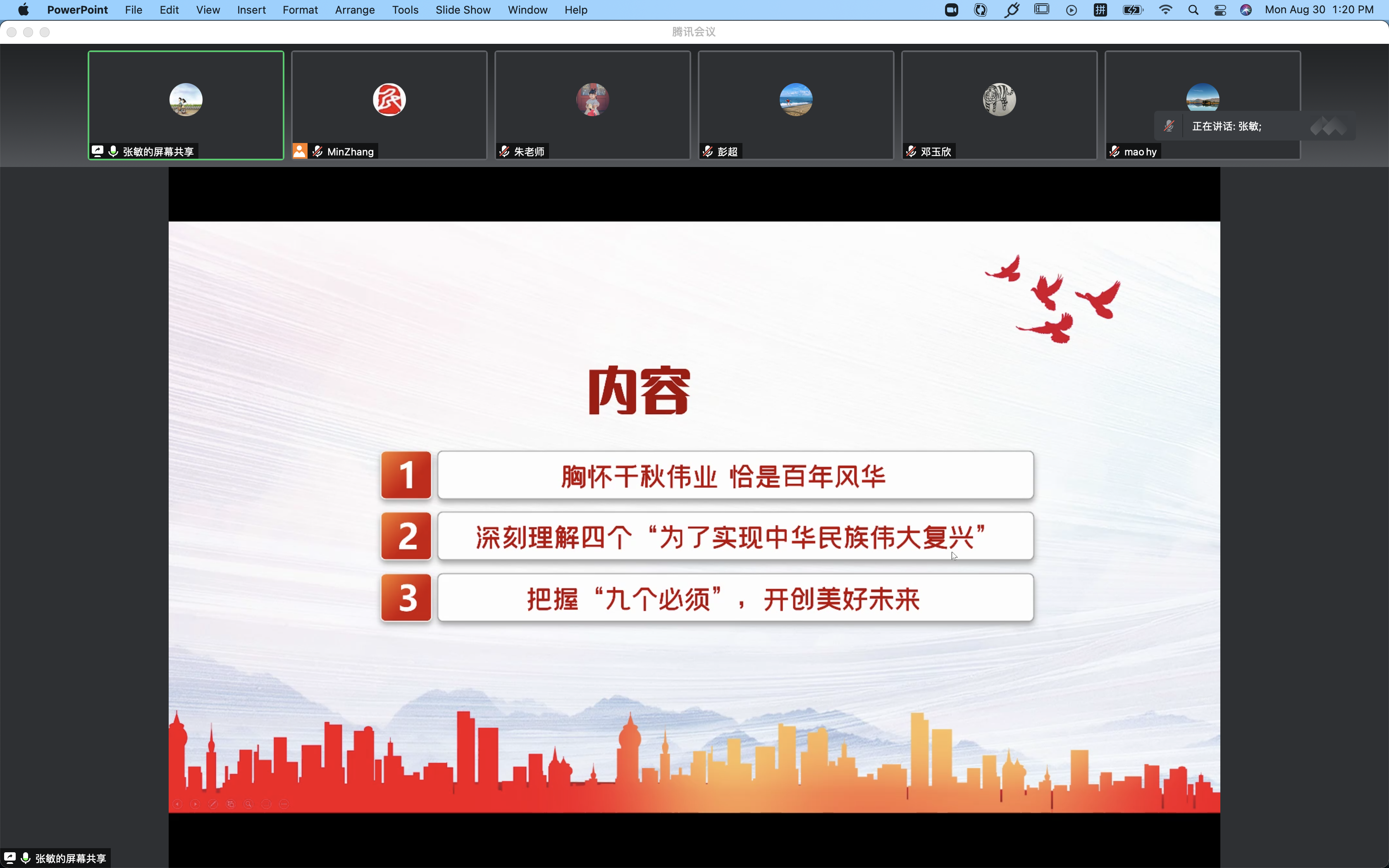
Task: Click the red number 2 box
Action: pyautogui.click(x=406, y=537)
